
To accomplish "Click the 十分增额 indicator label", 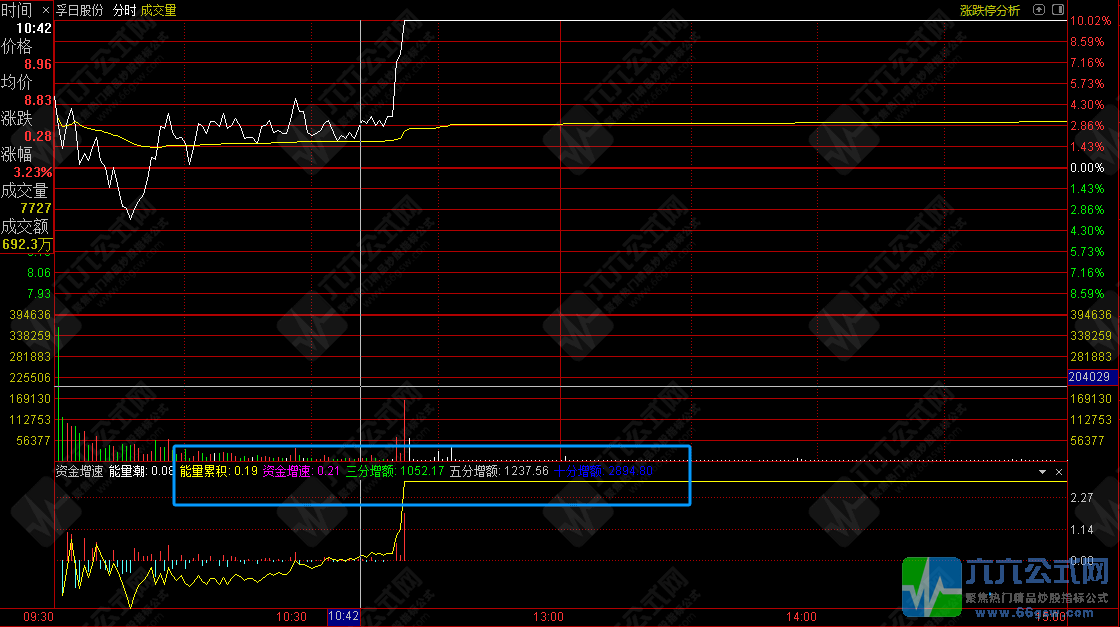I will (578, 470).
